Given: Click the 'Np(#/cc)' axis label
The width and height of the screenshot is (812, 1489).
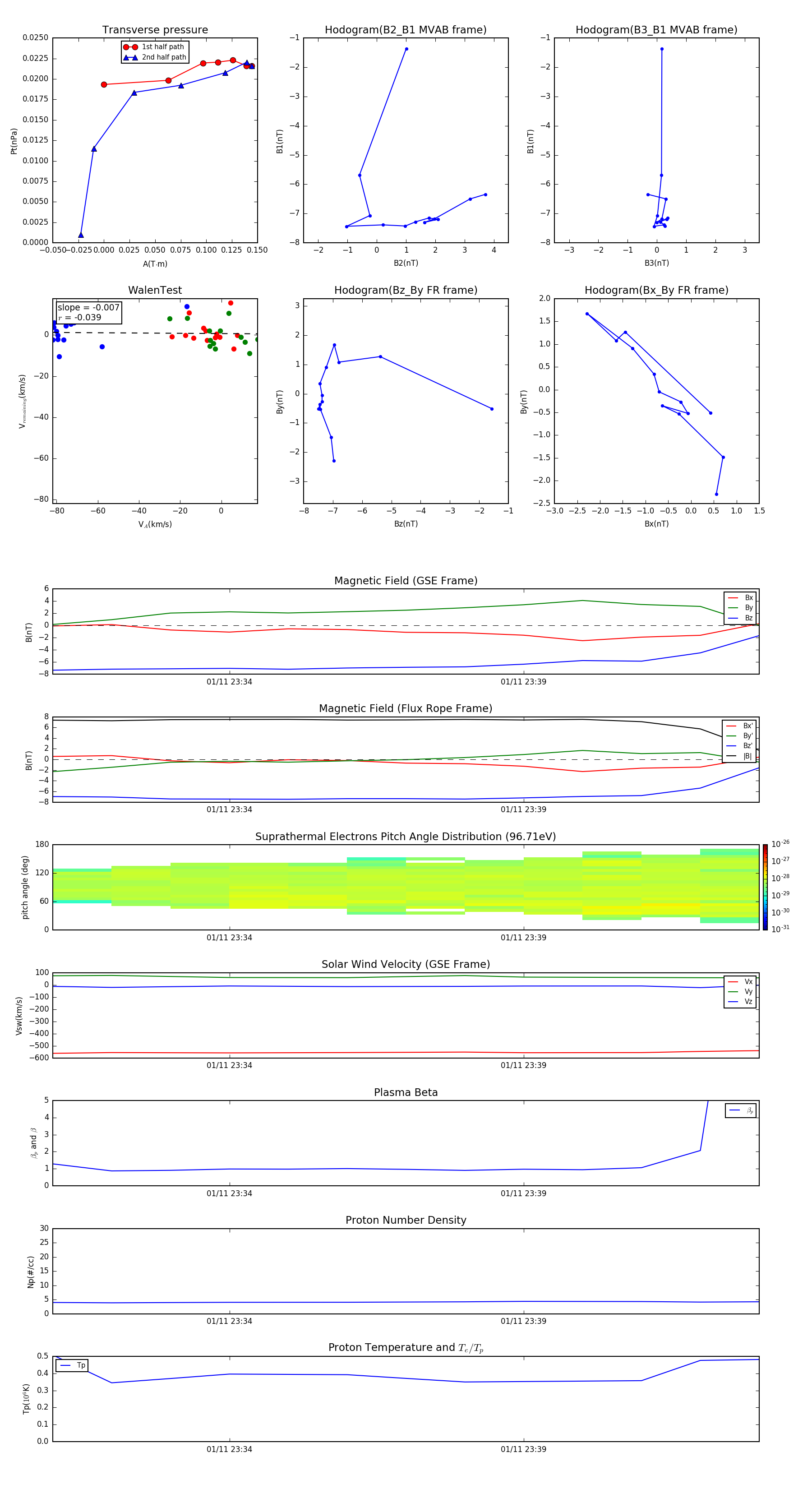Looking at the screenshot, I should coord(31,1272).
